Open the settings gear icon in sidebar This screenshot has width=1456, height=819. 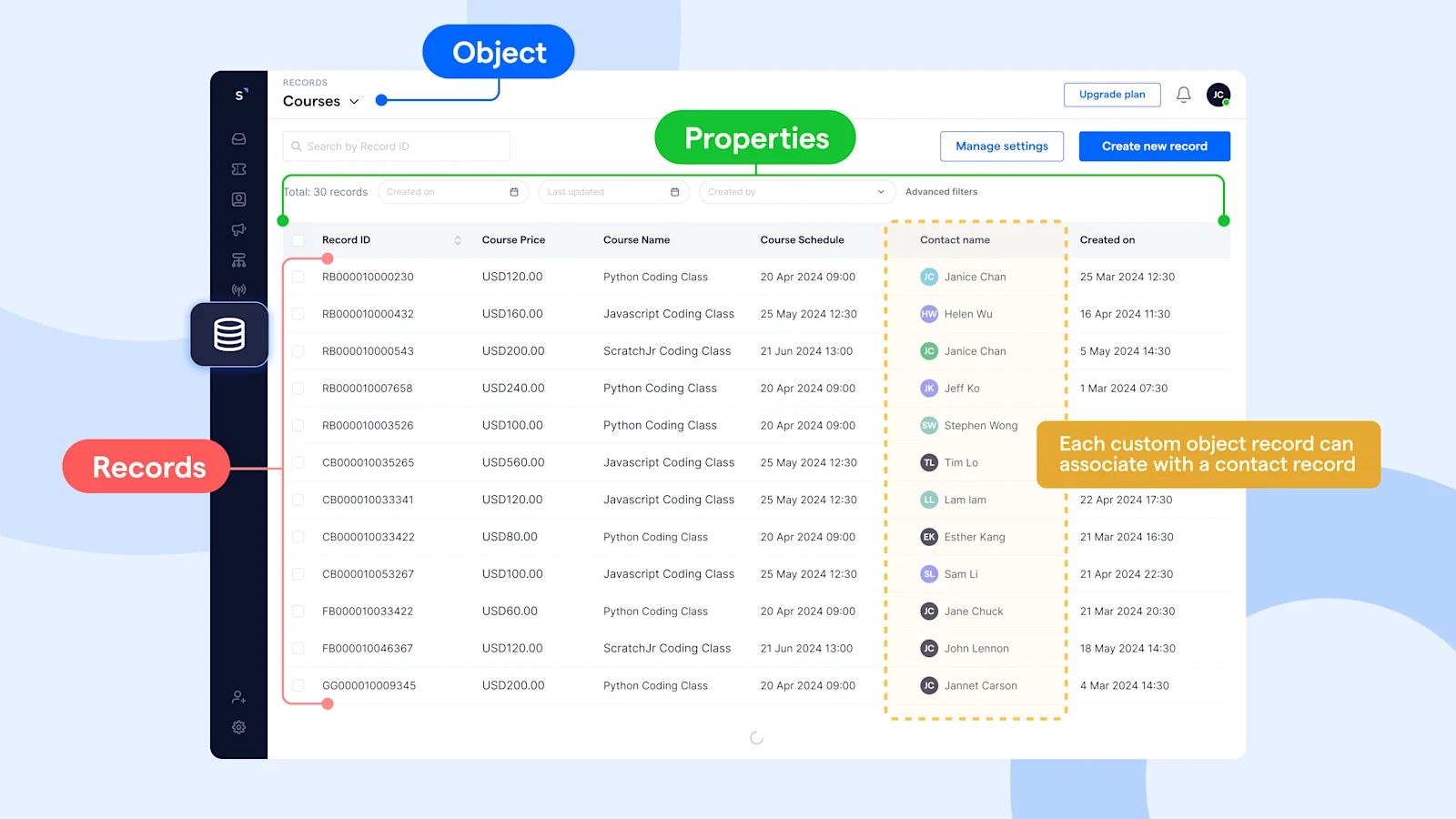click(x=238, y=727)
